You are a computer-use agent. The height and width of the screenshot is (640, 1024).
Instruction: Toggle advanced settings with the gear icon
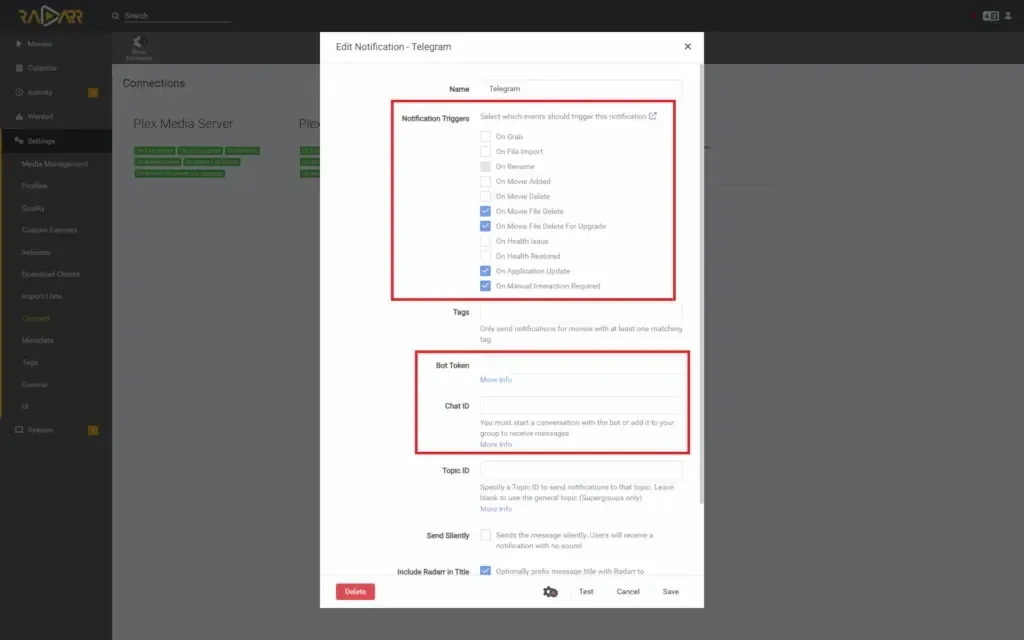coord(548,592)
